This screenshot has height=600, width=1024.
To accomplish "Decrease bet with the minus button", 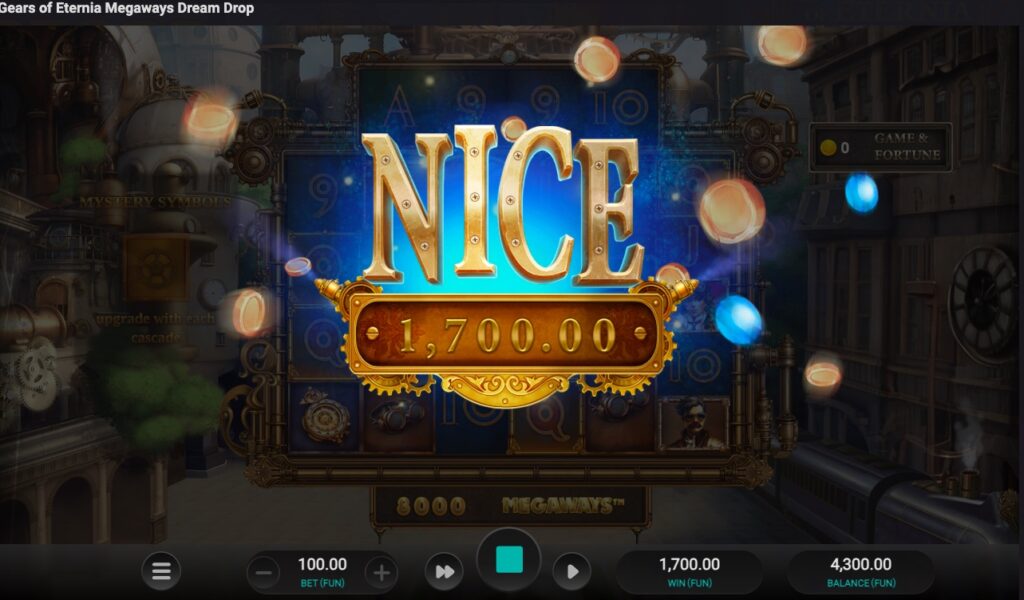I will [264, 573].
